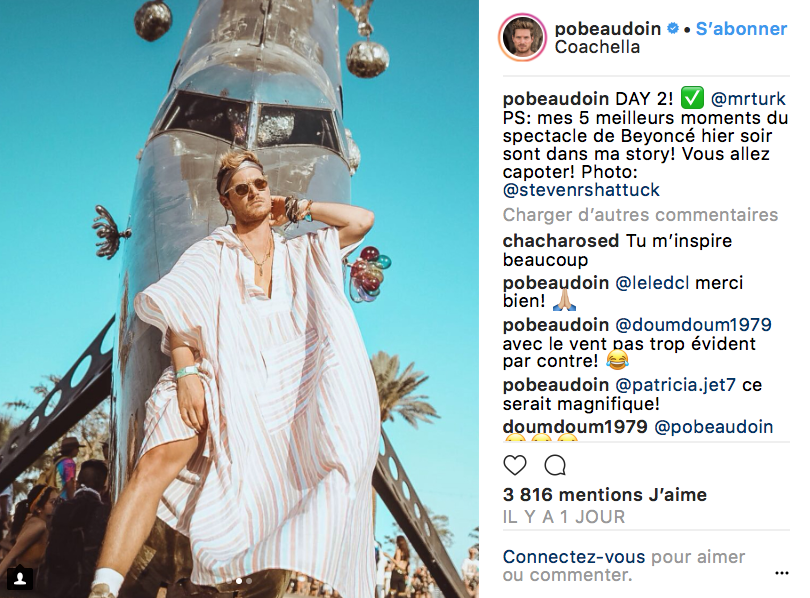Expand Charger d'autres commentaires
Viewport: 810px width, 598px height.
pyautogui.click(x=640, y=215)
